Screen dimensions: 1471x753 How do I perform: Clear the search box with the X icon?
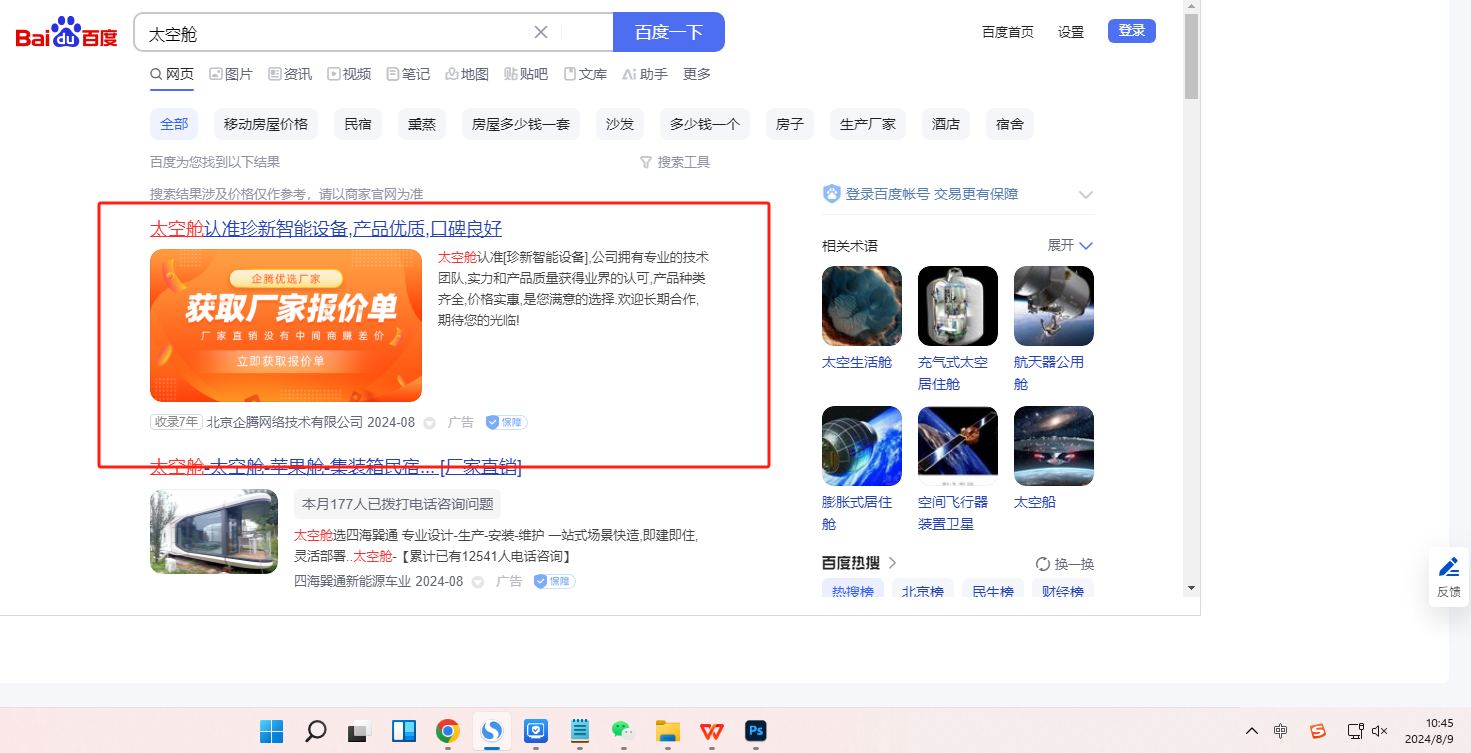click(x=541, y=32)
